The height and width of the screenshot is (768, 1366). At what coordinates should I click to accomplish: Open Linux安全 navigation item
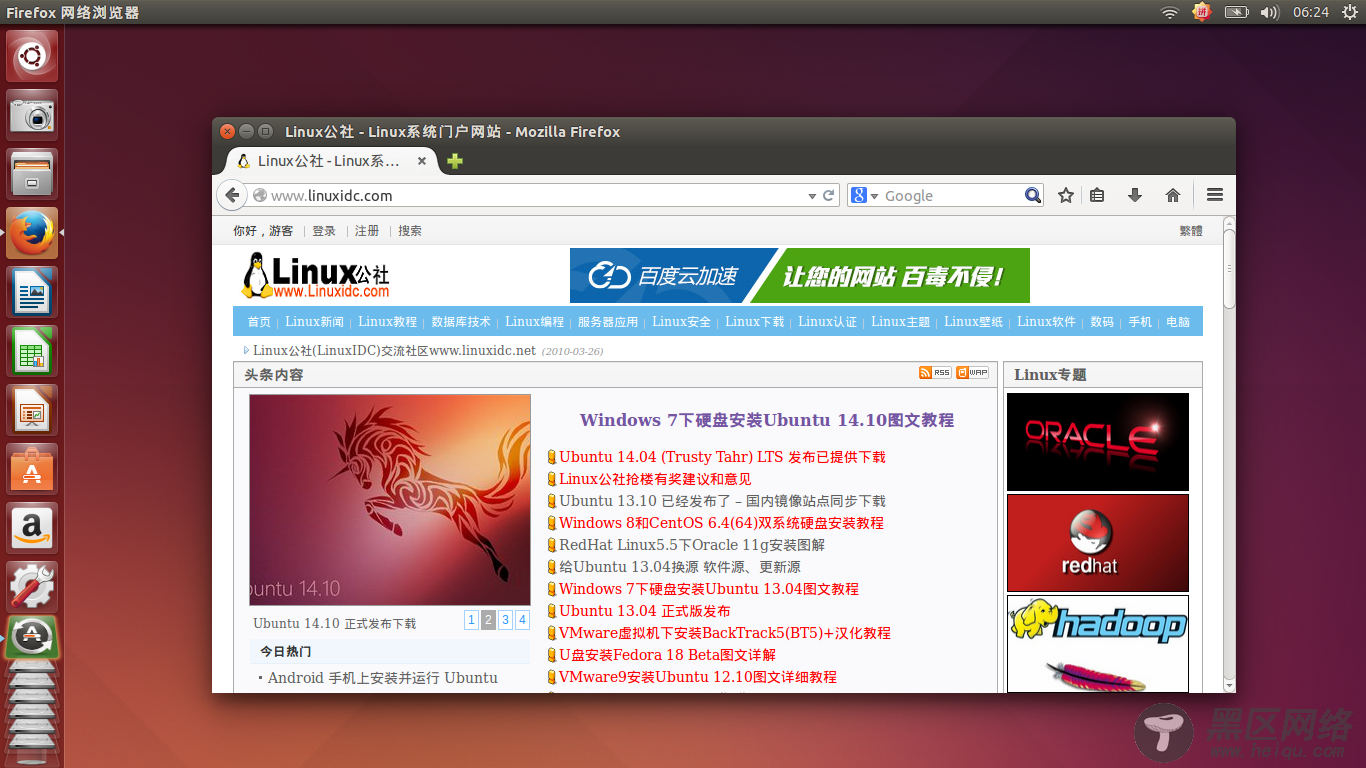pos(682,322)
